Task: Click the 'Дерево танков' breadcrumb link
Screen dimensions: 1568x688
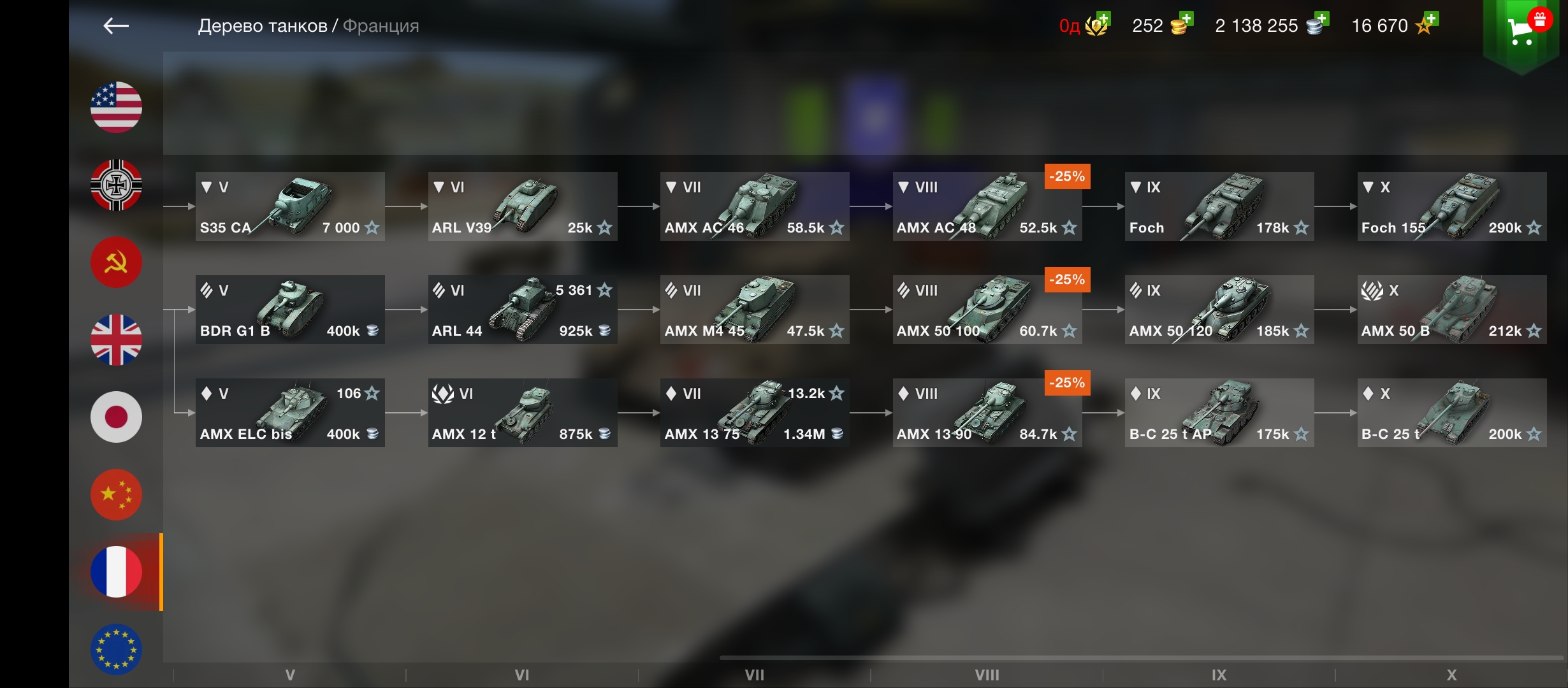Action: pos(263,25)
